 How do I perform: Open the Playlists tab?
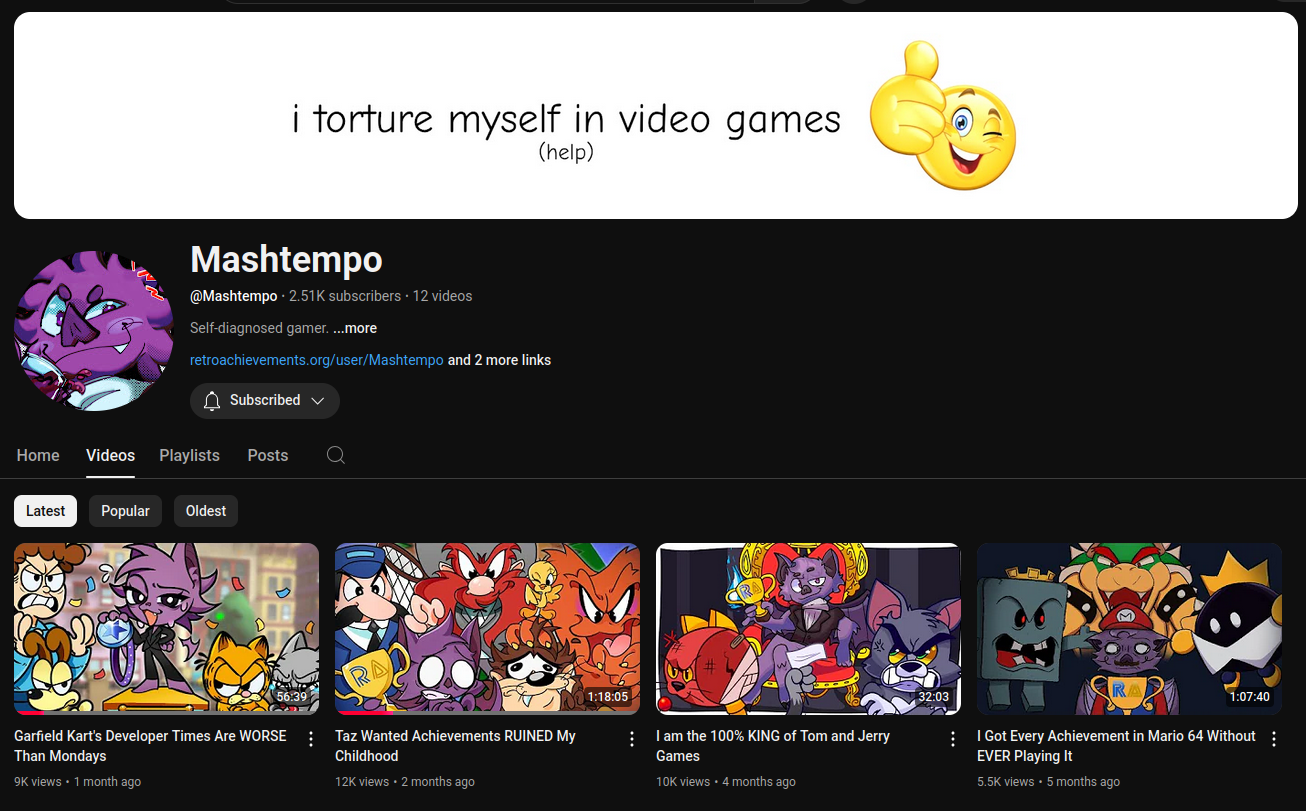189,455
